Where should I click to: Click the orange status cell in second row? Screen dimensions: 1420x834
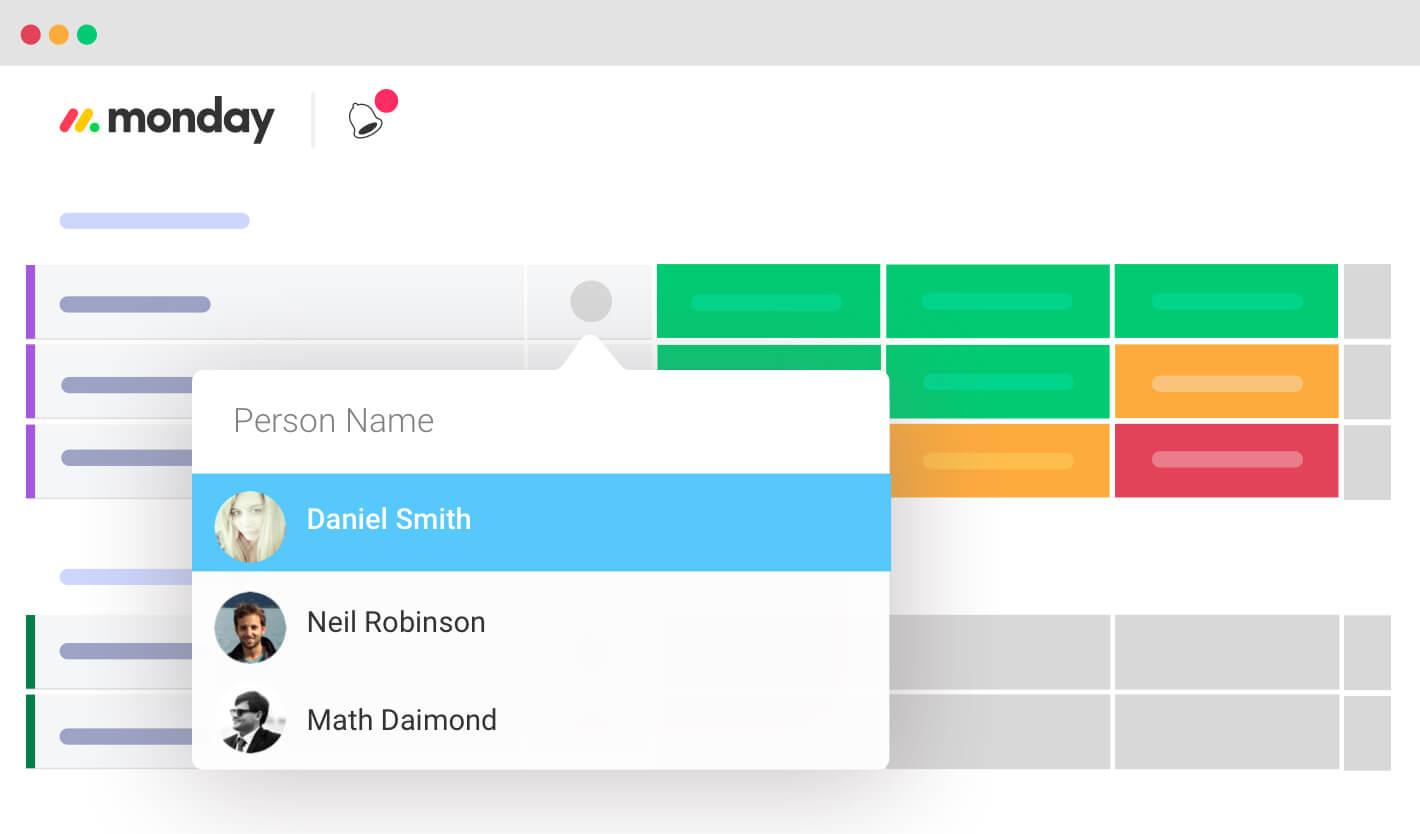click(x=1226, y=381)
